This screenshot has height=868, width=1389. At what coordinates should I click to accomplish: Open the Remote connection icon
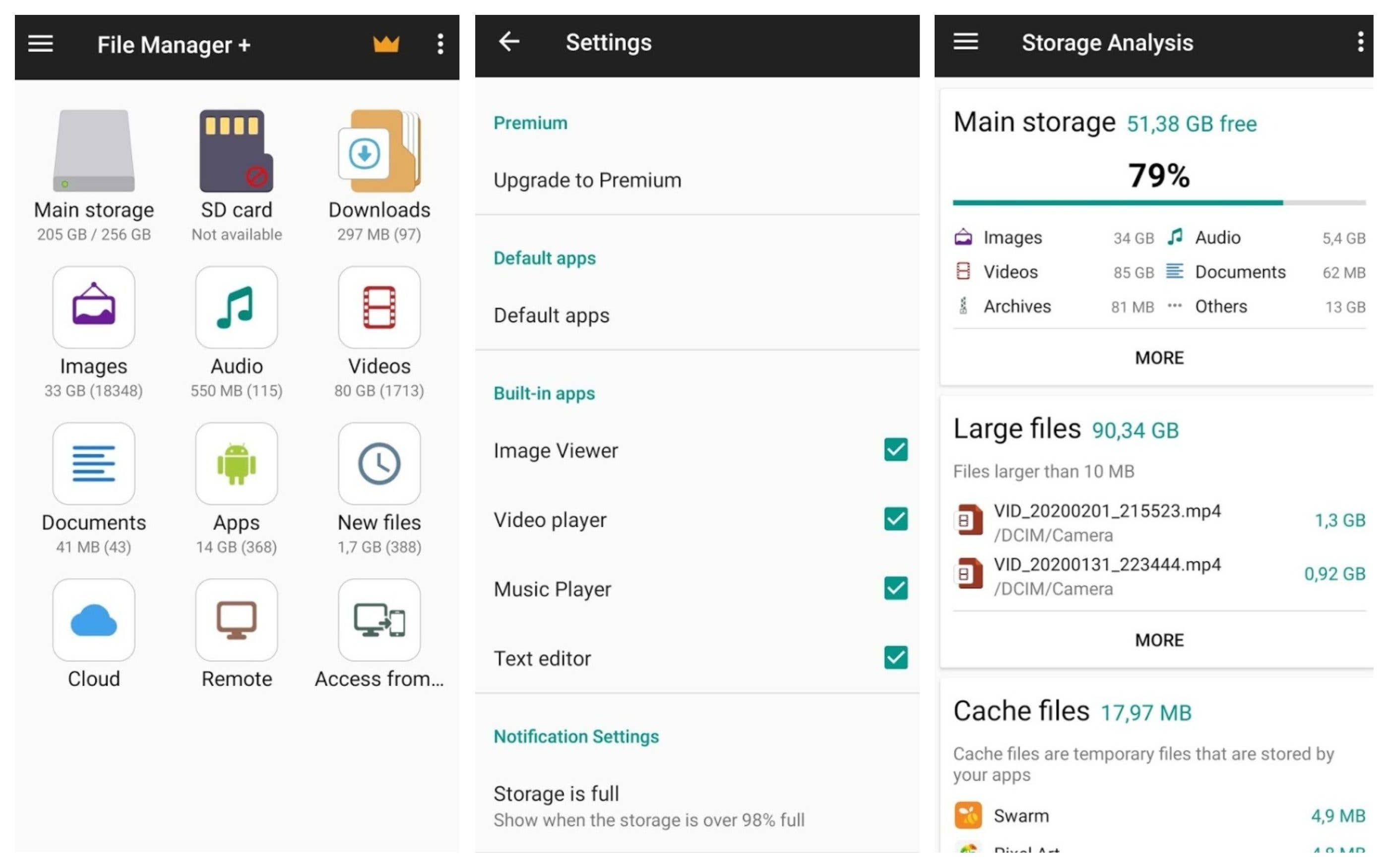(236, 620)
